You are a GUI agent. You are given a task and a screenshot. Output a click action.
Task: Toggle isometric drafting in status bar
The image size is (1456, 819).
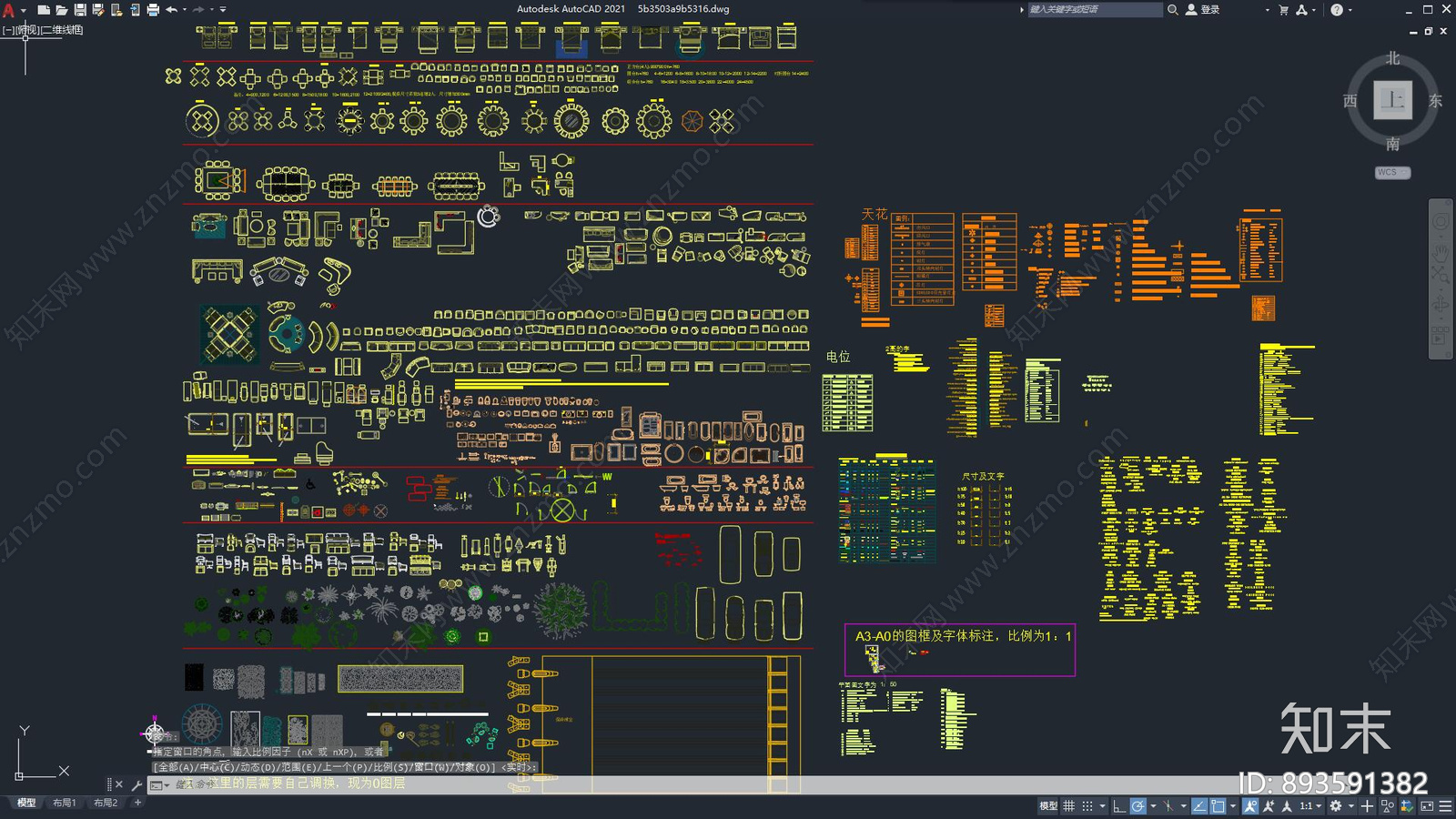pyautogui.click(x=1168, y=806)
